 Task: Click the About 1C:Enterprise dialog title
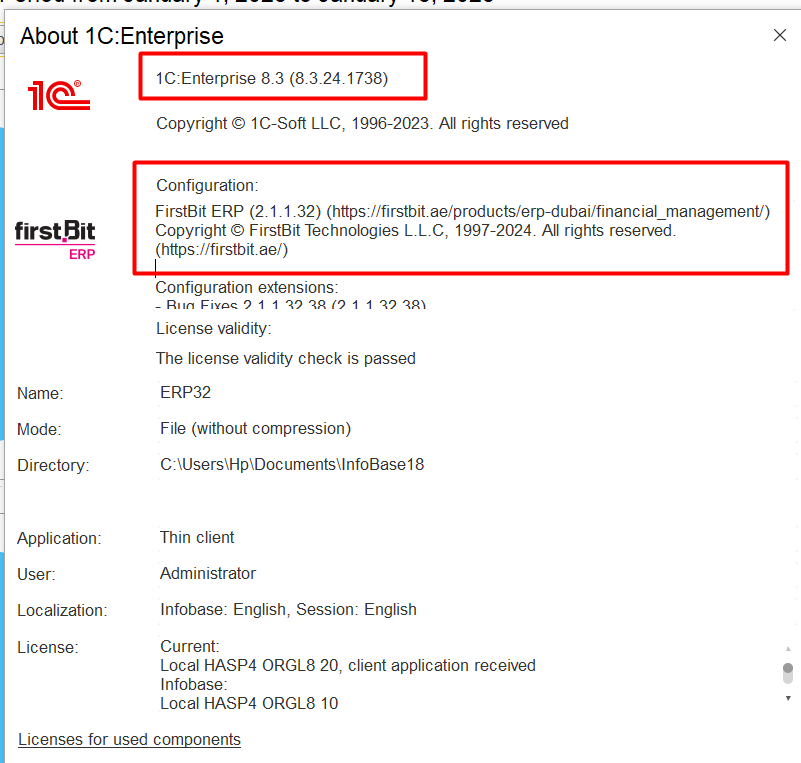(122, 36)
